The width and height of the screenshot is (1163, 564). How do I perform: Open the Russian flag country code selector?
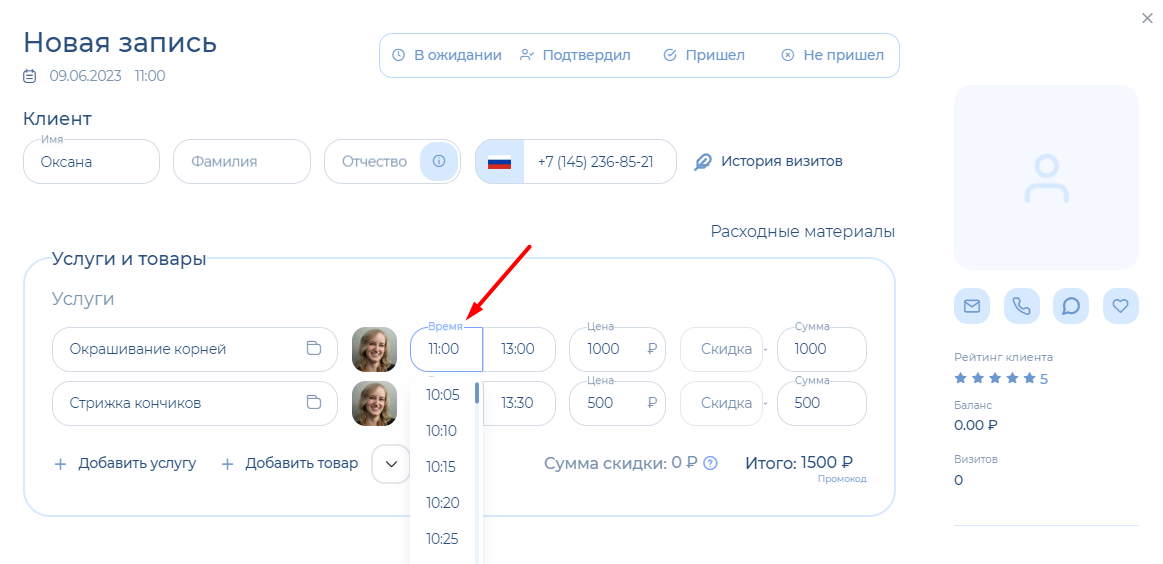499,162
